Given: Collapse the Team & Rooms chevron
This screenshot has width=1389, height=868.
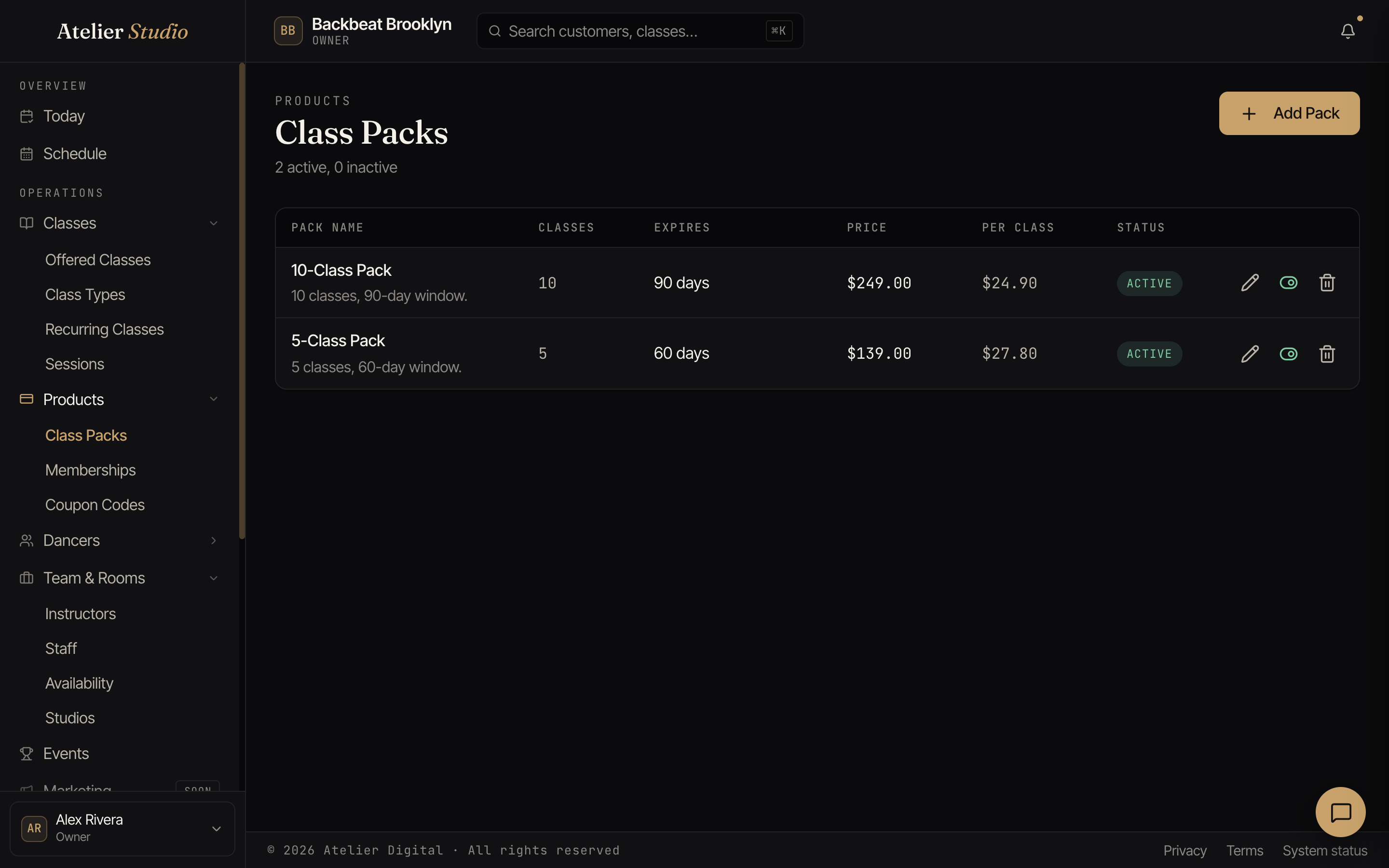Looking at the screenshot, I should coord(214,578).
